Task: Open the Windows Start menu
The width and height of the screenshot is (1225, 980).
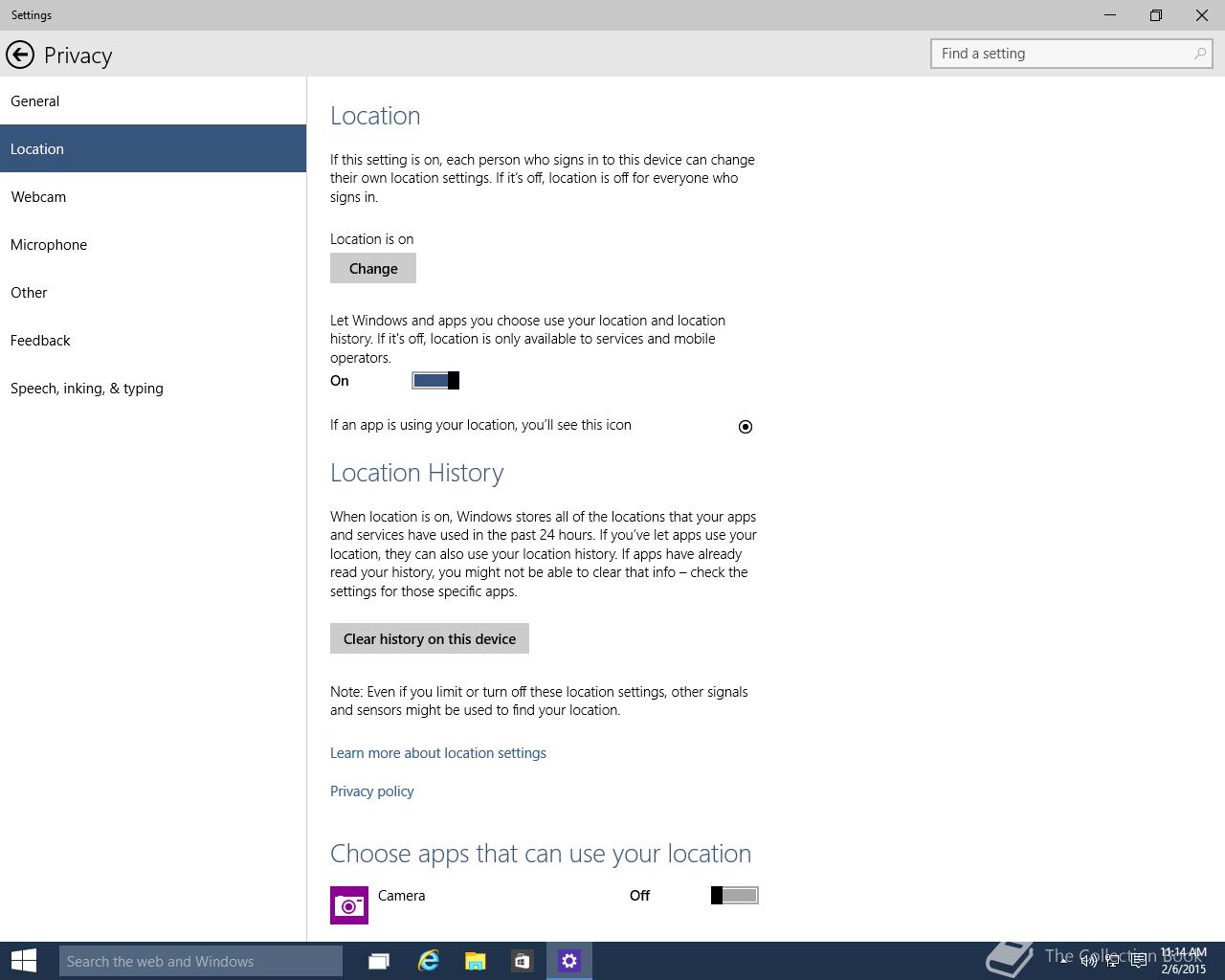Action: [24, 961]
